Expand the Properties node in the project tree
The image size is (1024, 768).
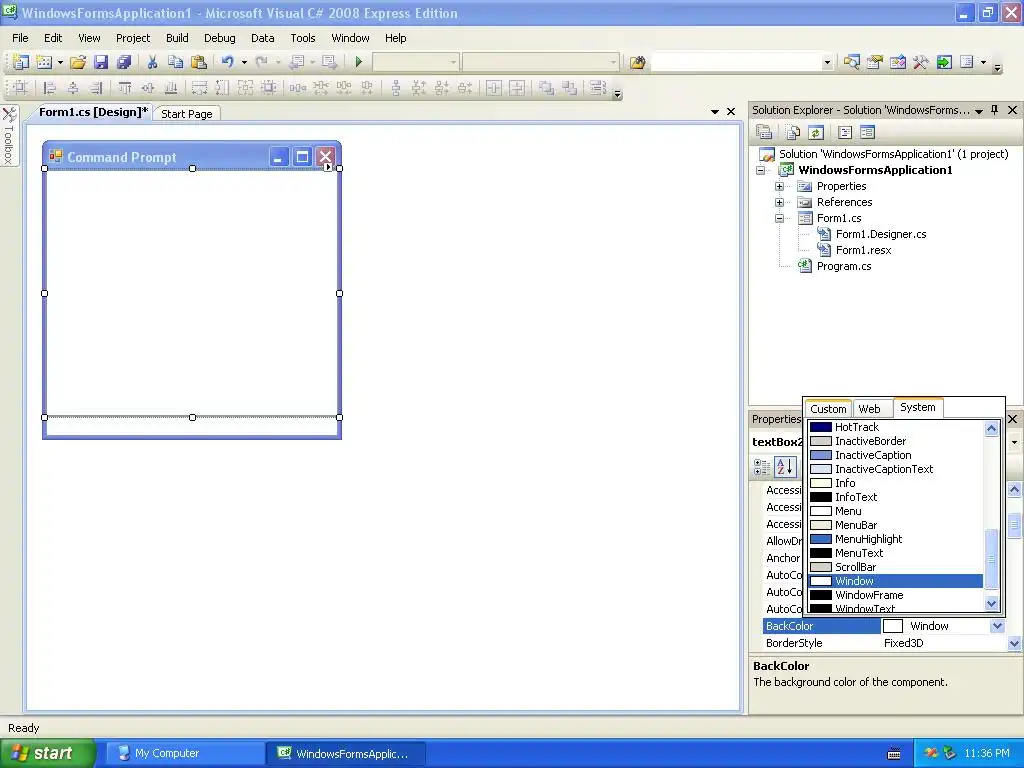coord(779,186)
